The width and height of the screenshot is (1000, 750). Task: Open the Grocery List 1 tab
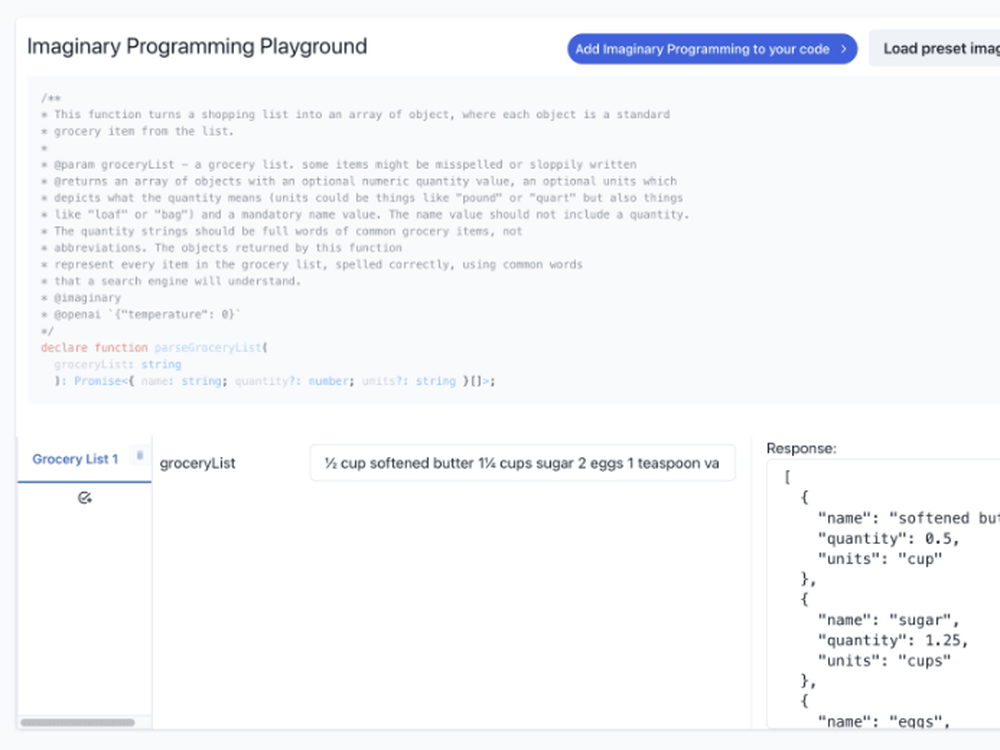75,459
